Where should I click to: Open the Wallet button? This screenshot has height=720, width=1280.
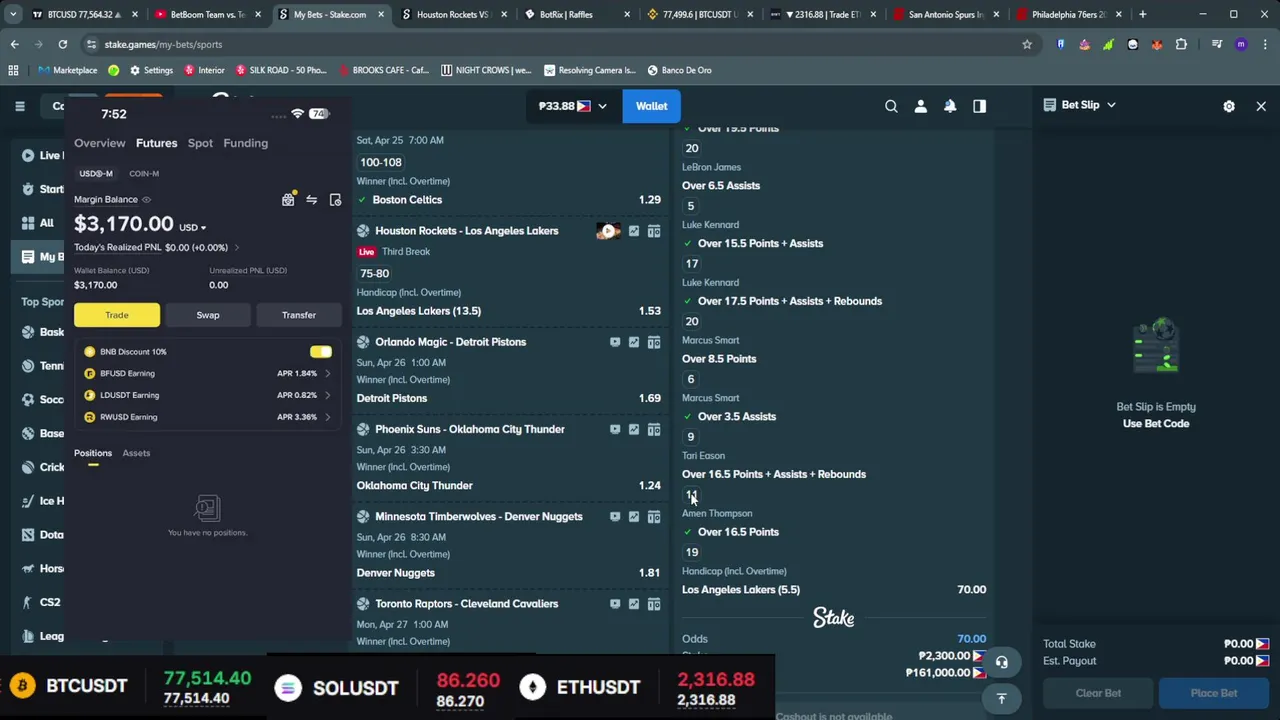click(x=651, y=106)
